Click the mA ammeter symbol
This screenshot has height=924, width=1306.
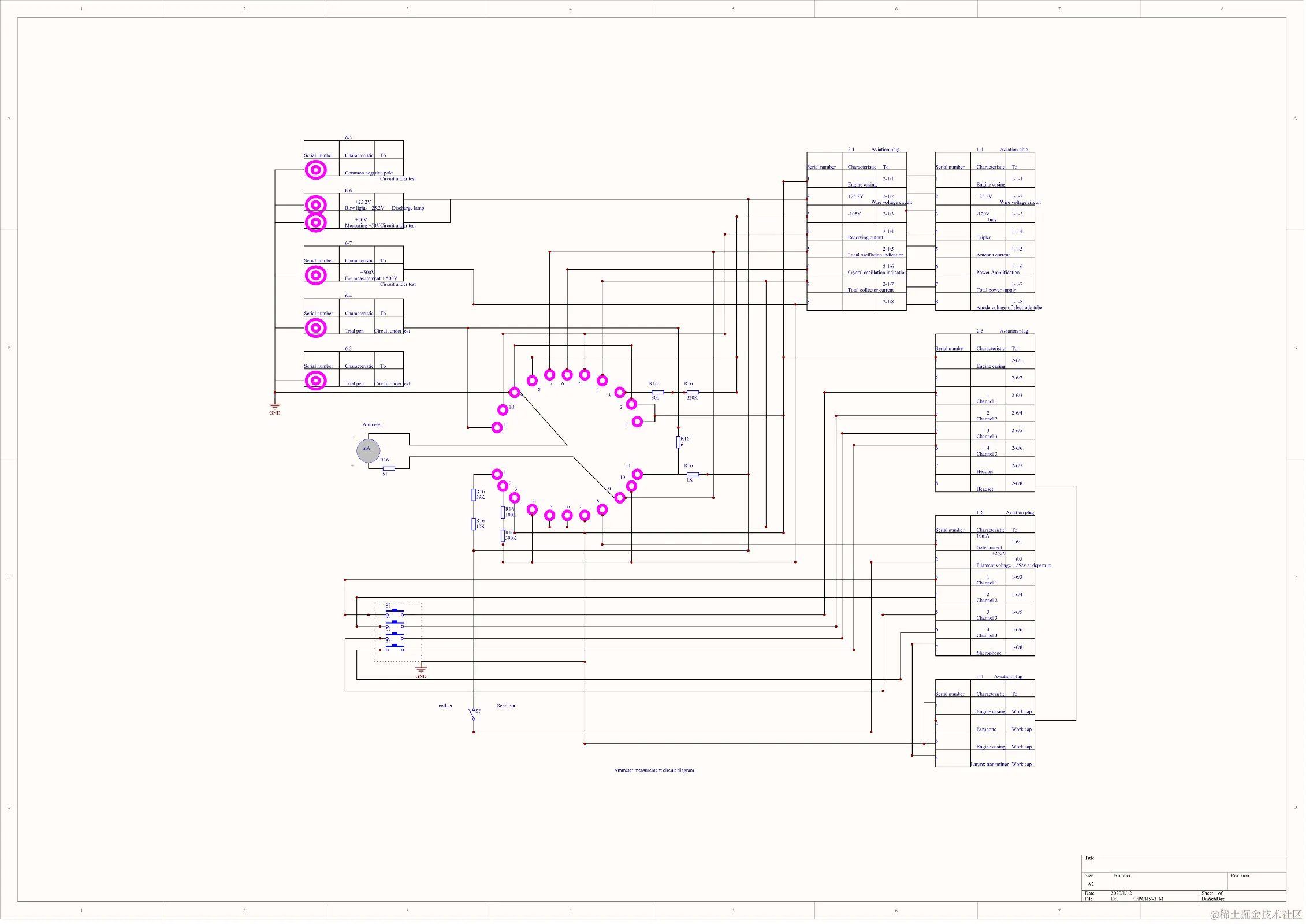[368, 451]
